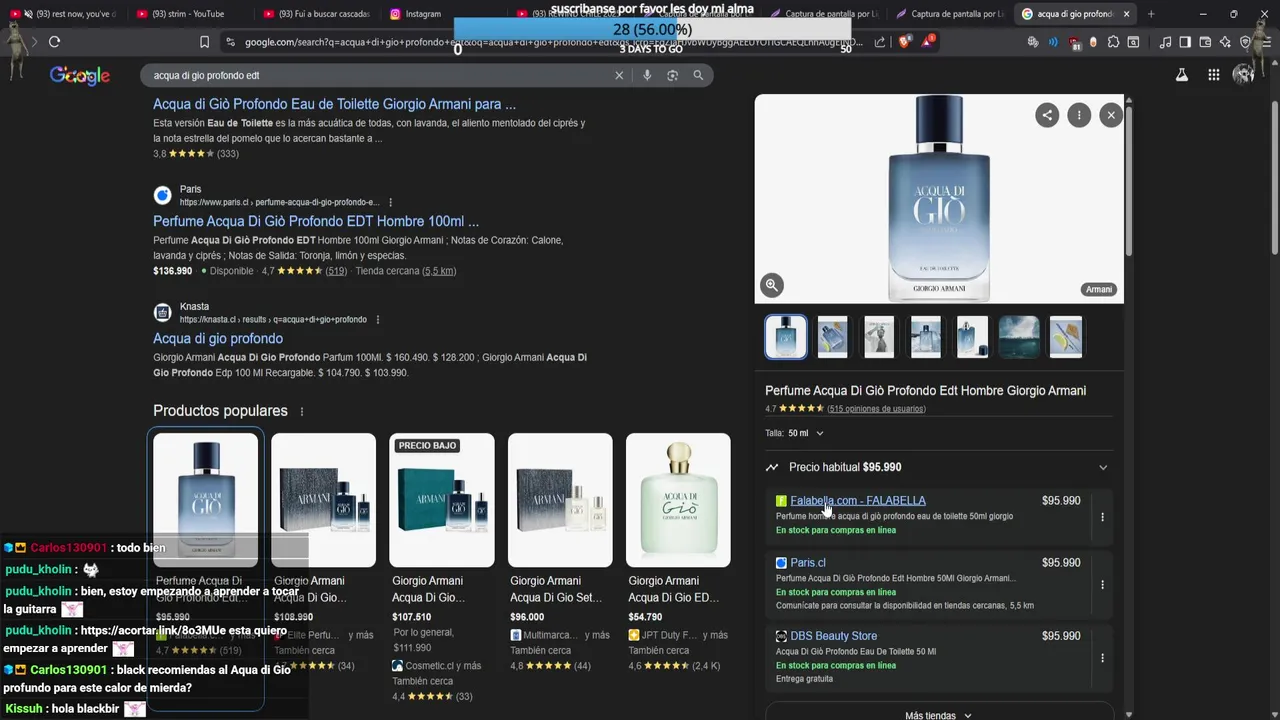Bookmark this page via the bookmark icon
This screenshot has height=720, width=1280.
pos(204,42)
